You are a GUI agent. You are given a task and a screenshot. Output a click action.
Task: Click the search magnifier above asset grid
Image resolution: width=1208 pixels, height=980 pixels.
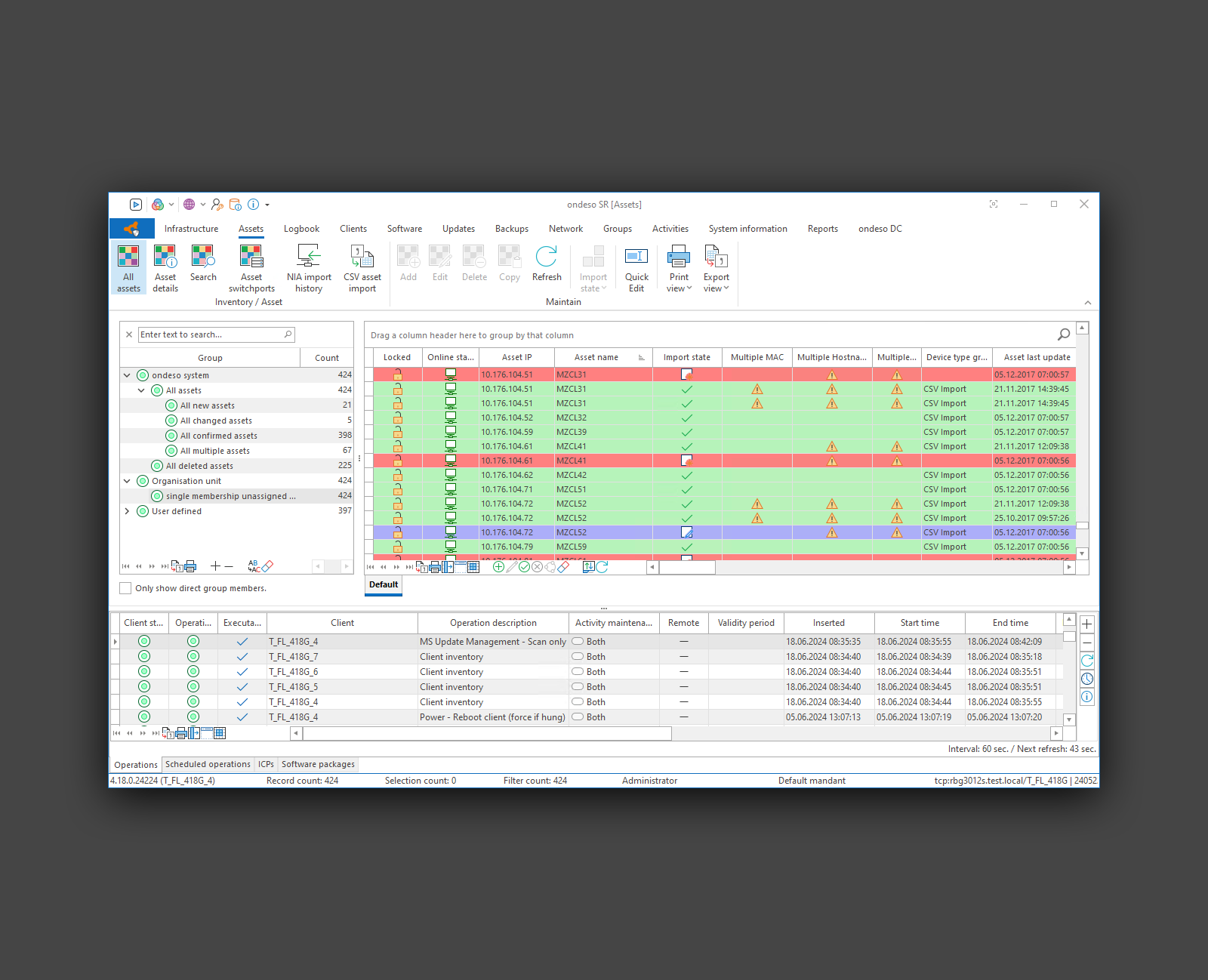pos(1064,334)
